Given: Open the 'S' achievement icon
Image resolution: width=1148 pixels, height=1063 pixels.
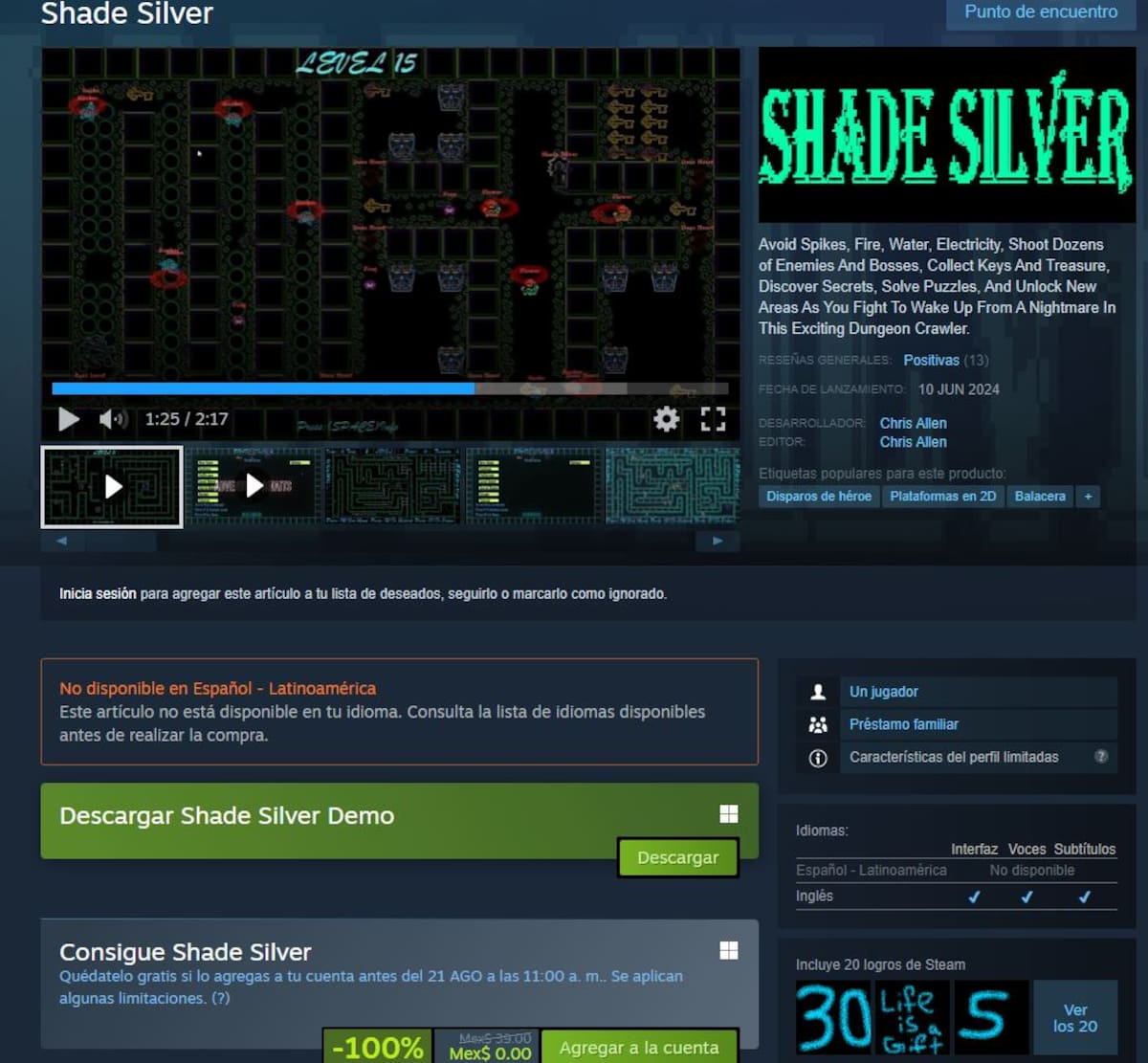Looking at the screenshot, I should [991, 1017].
